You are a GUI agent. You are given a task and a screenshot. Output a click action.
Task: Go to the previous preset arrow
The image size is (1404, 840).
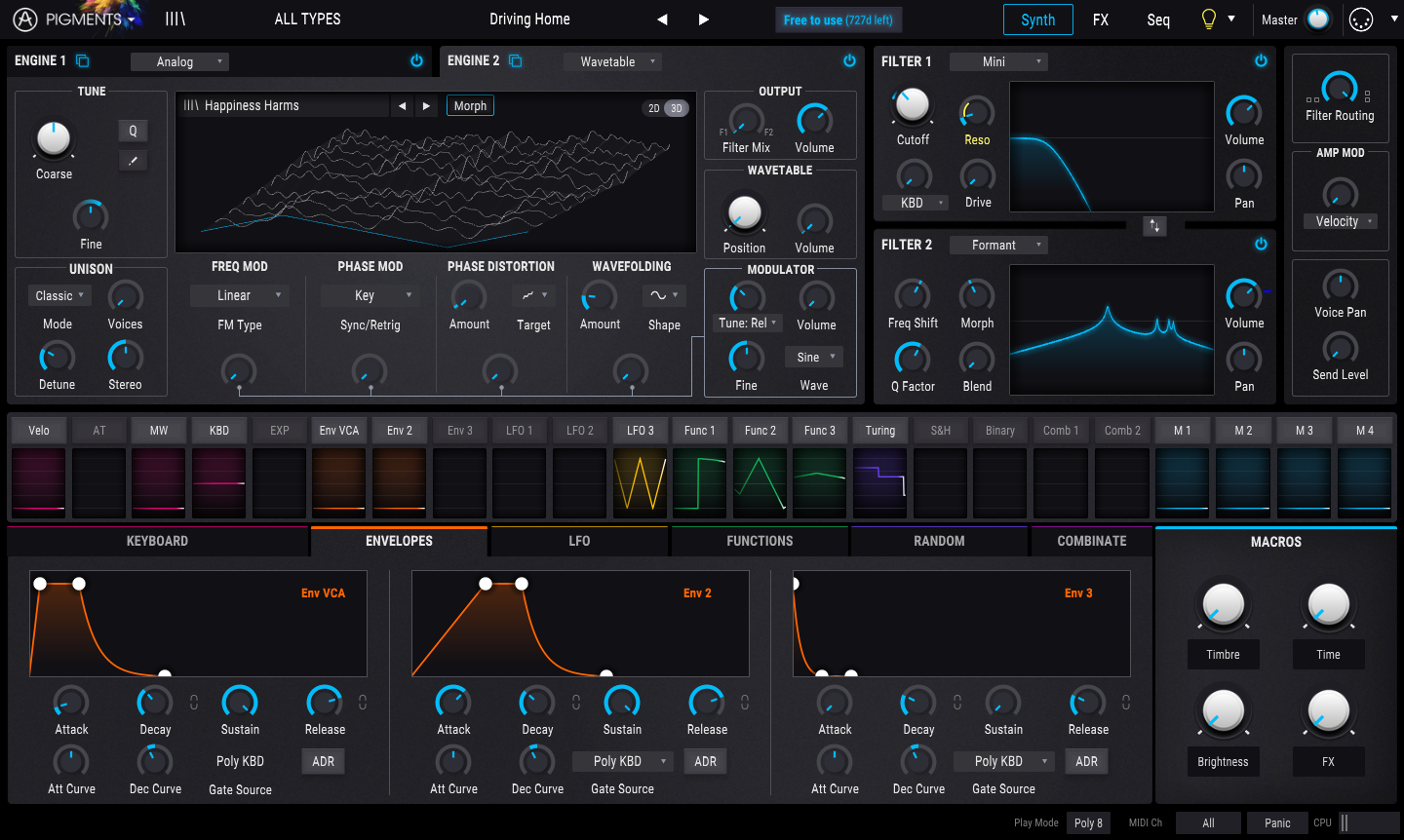pos(662,19)
